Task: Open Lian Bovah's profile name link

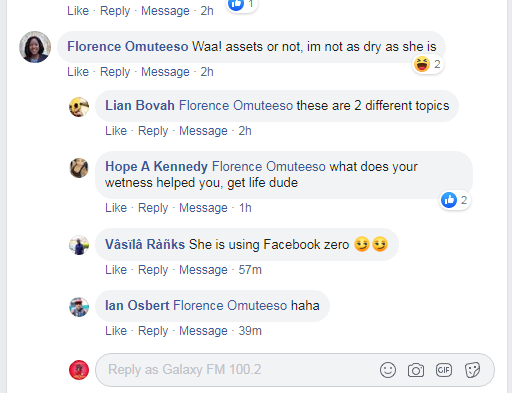Action: [140, 105]
